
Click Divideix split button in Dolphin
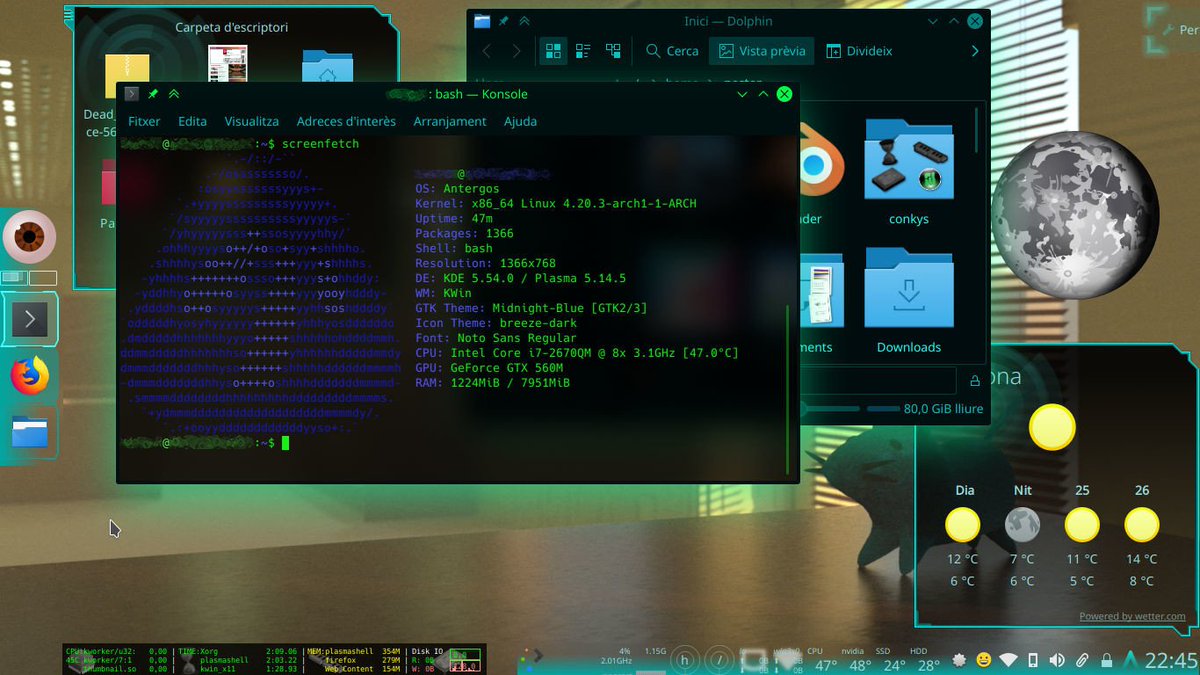coord(857,51)
